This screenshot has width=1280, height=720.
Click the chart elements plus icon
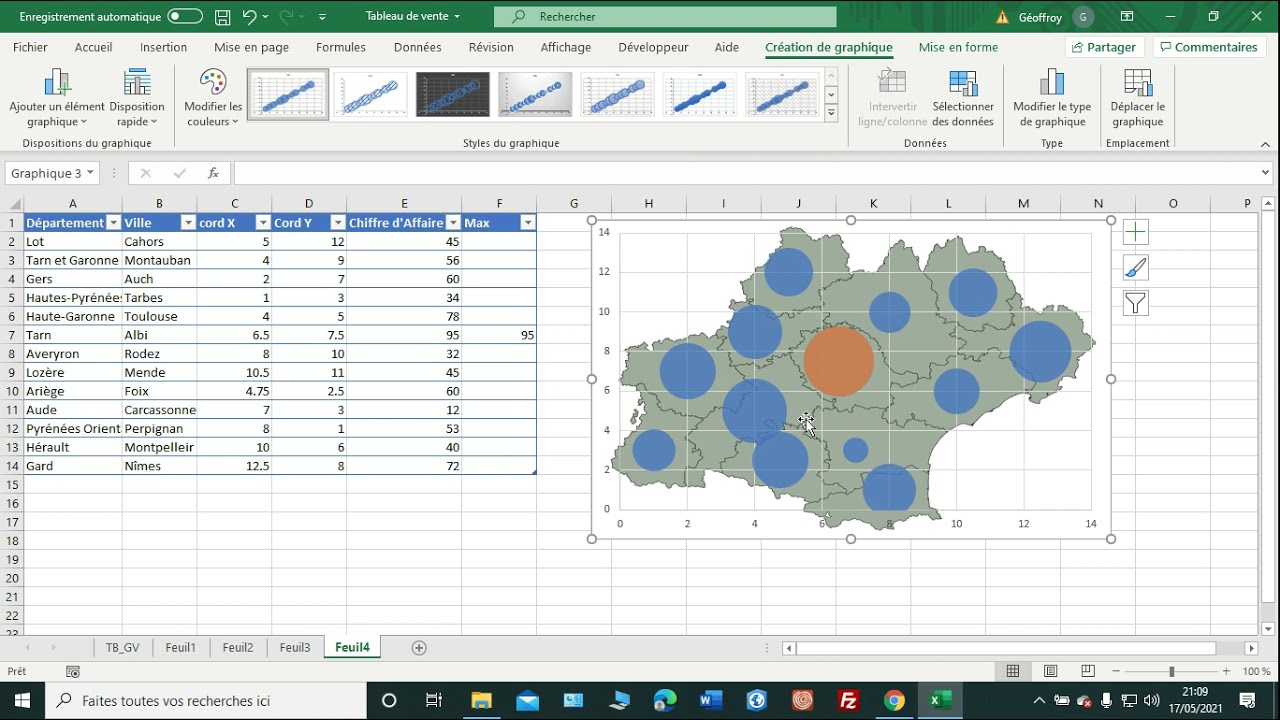pos(1135,233)
